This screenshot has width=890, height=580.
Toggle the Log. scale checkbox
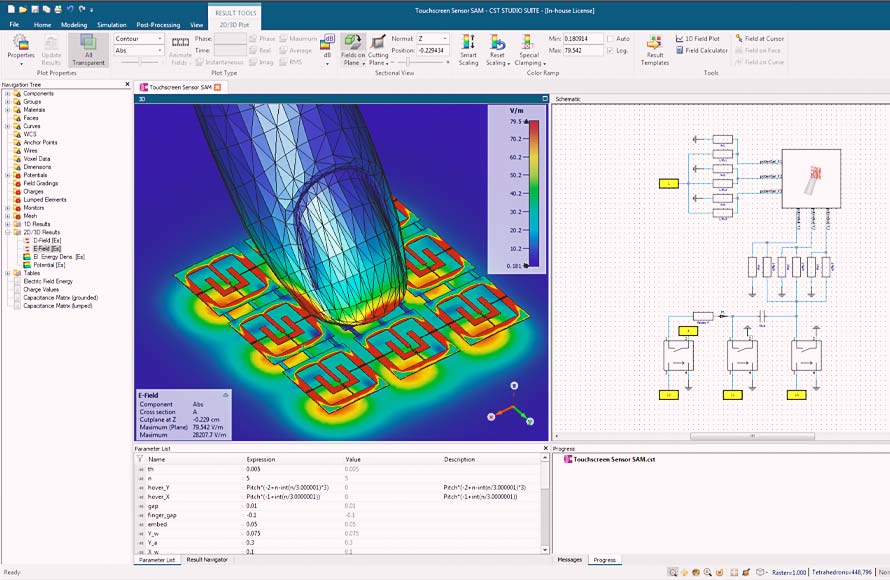pos(610,51)
